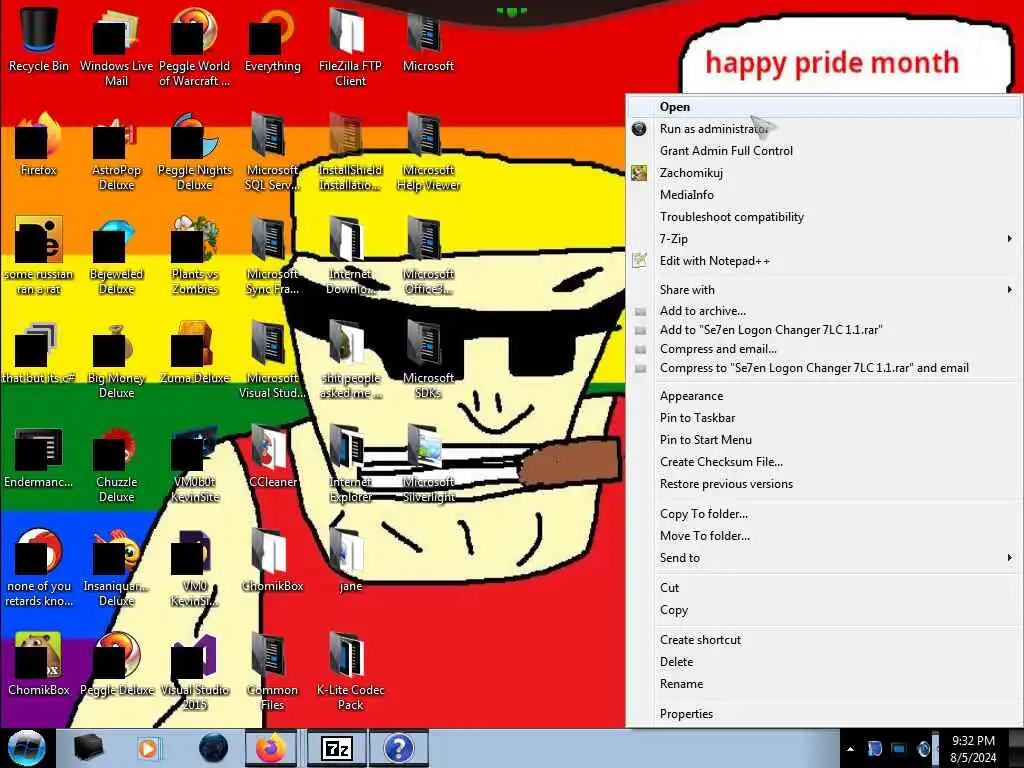Open Plants vs Zombies shortcut
This screenshot has height=768, width=1024.
tap(194, 256)
